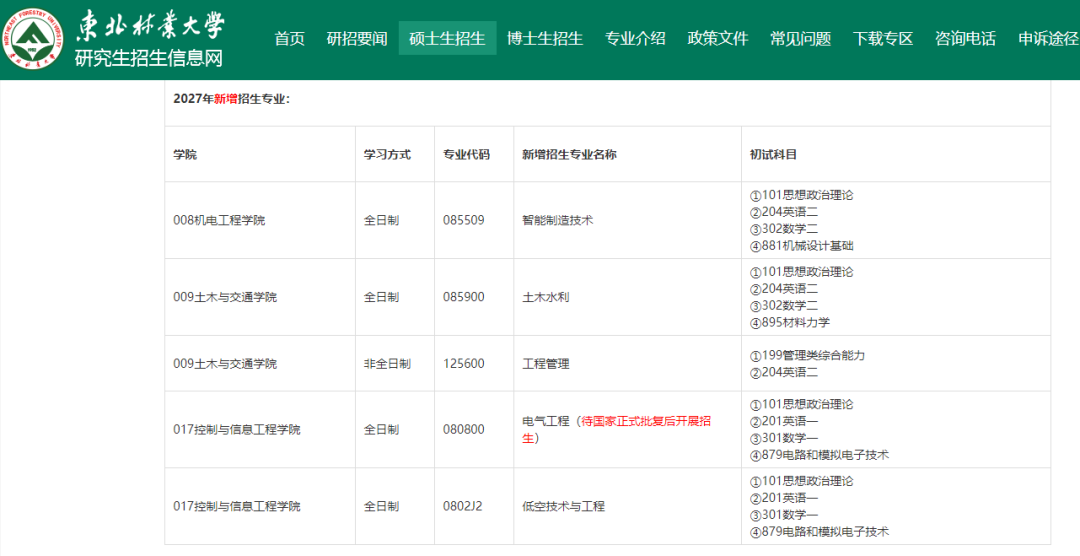Click the 東北林業大學 calligraphy title
1080x556 pixels.
(150, 27)
